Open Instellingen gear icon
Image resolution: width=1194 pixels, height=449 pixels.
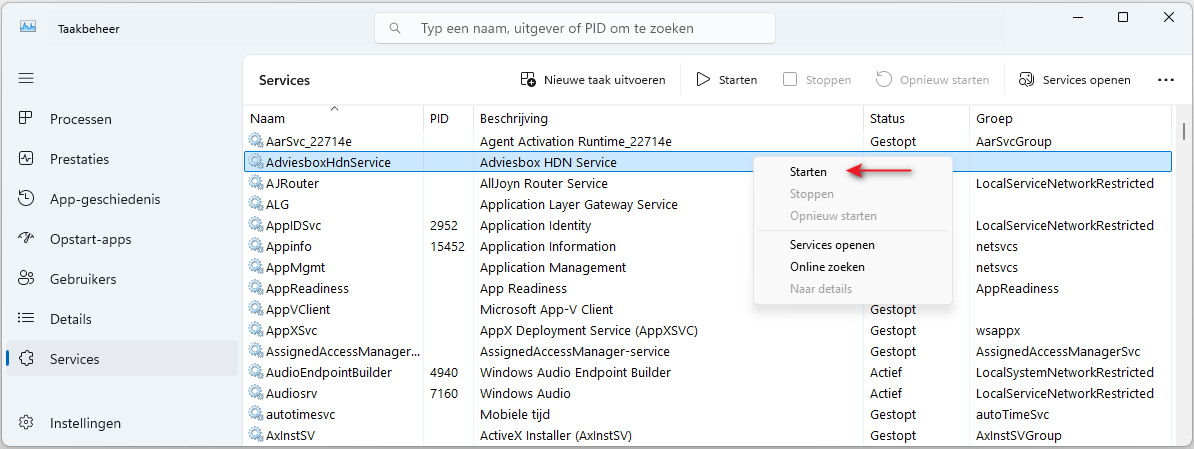click(x=27, y=422)
